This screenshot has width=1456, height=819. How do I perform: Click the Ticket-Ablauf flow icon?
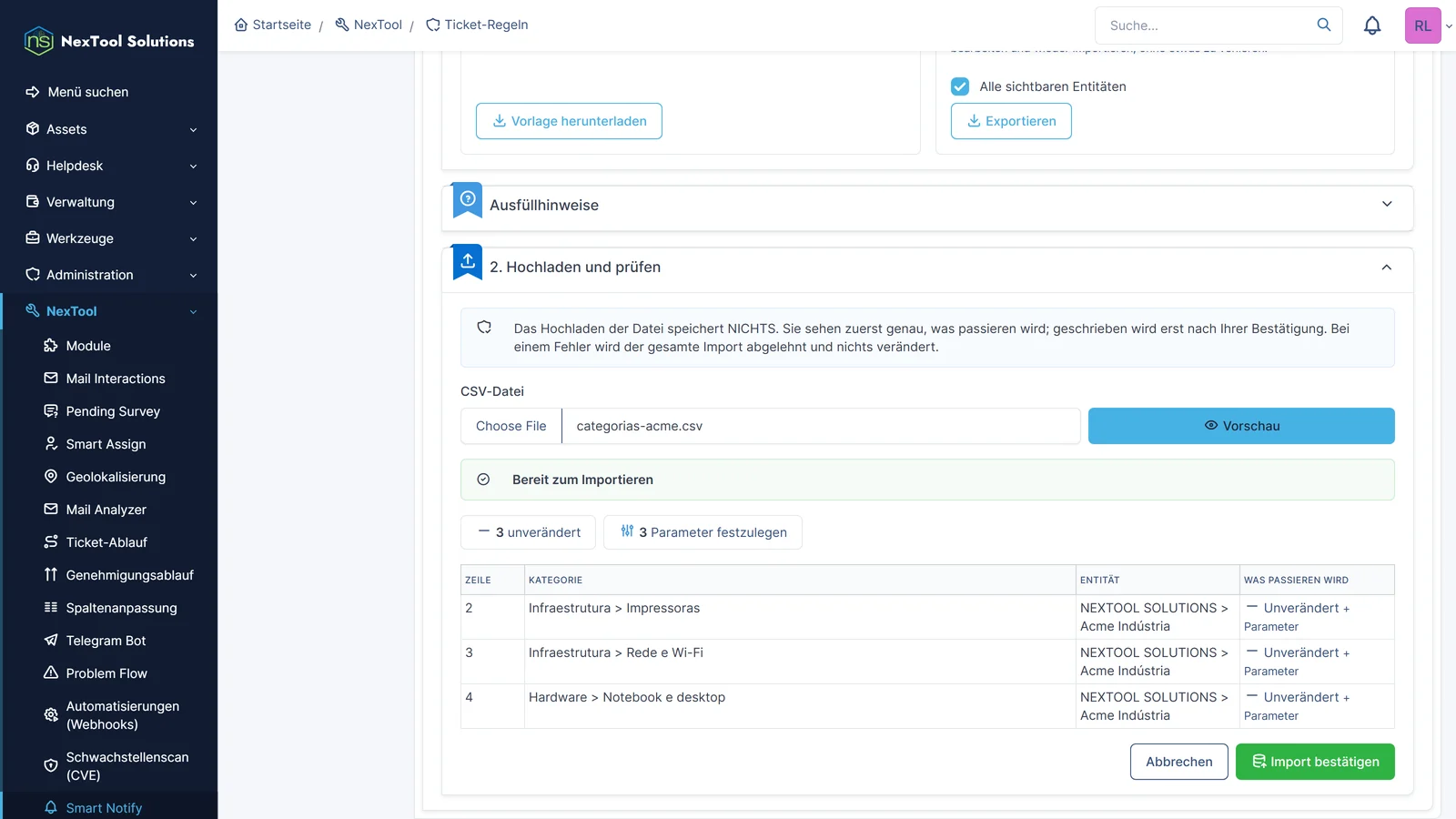pyautogui.click(x=51, y=542)
